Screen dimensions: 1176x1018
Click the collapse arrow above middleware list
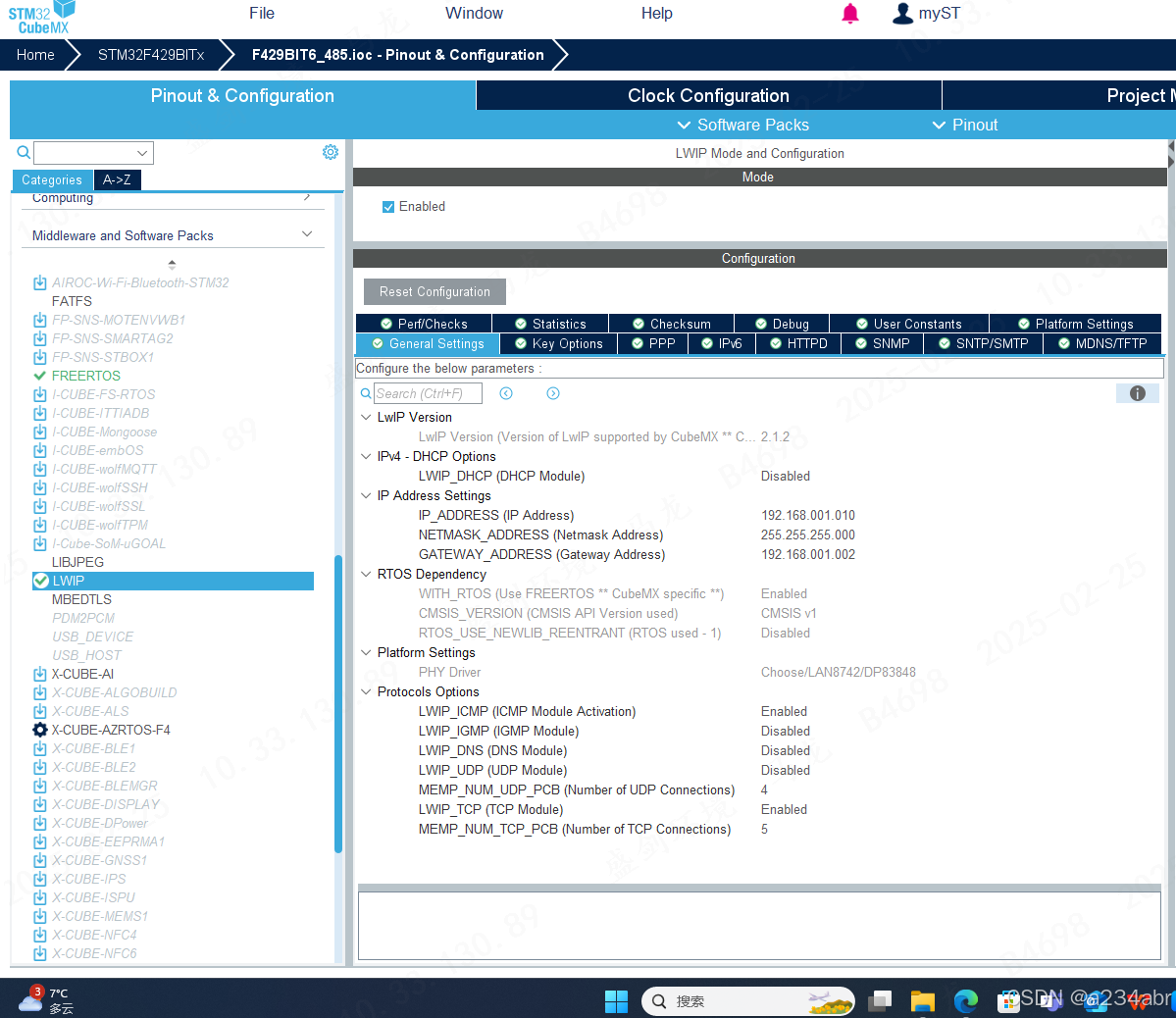coord(172,263)
